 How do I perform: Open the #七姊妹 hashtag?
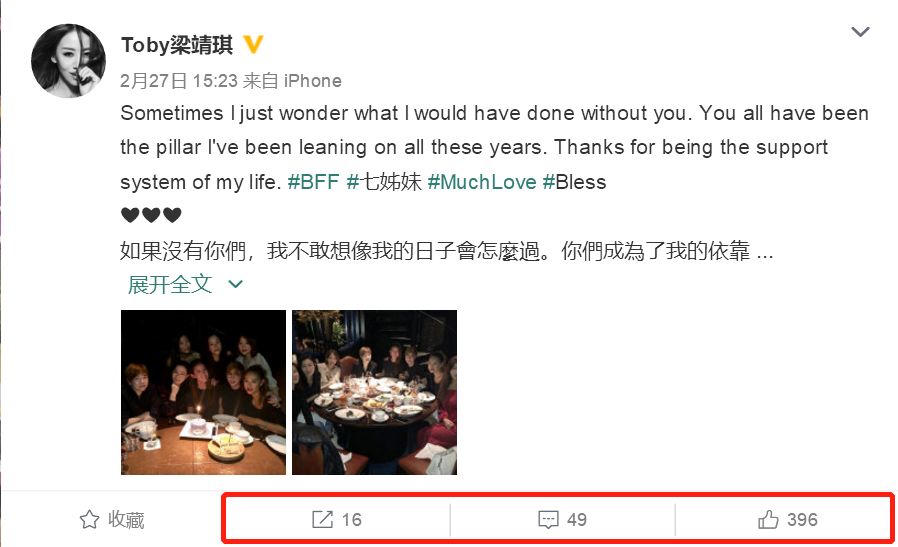click(x=384, y=182)
